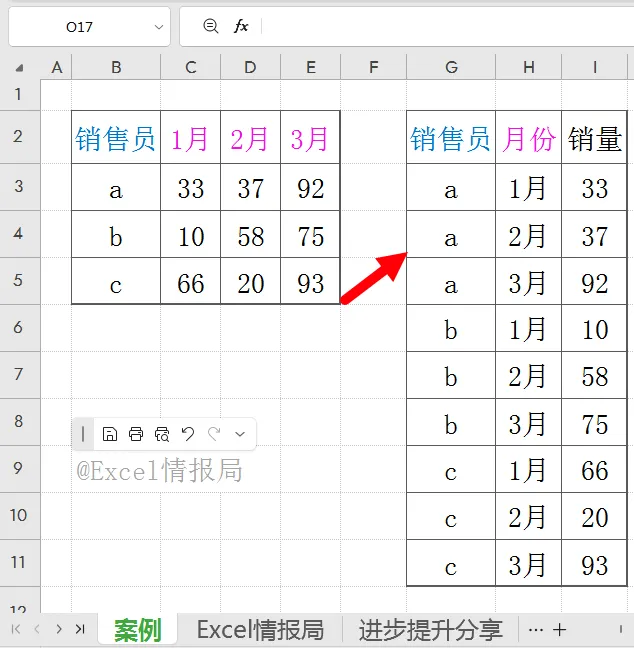
Task: Go to next sheet navigation arrow
Action: tap(59, 629)
